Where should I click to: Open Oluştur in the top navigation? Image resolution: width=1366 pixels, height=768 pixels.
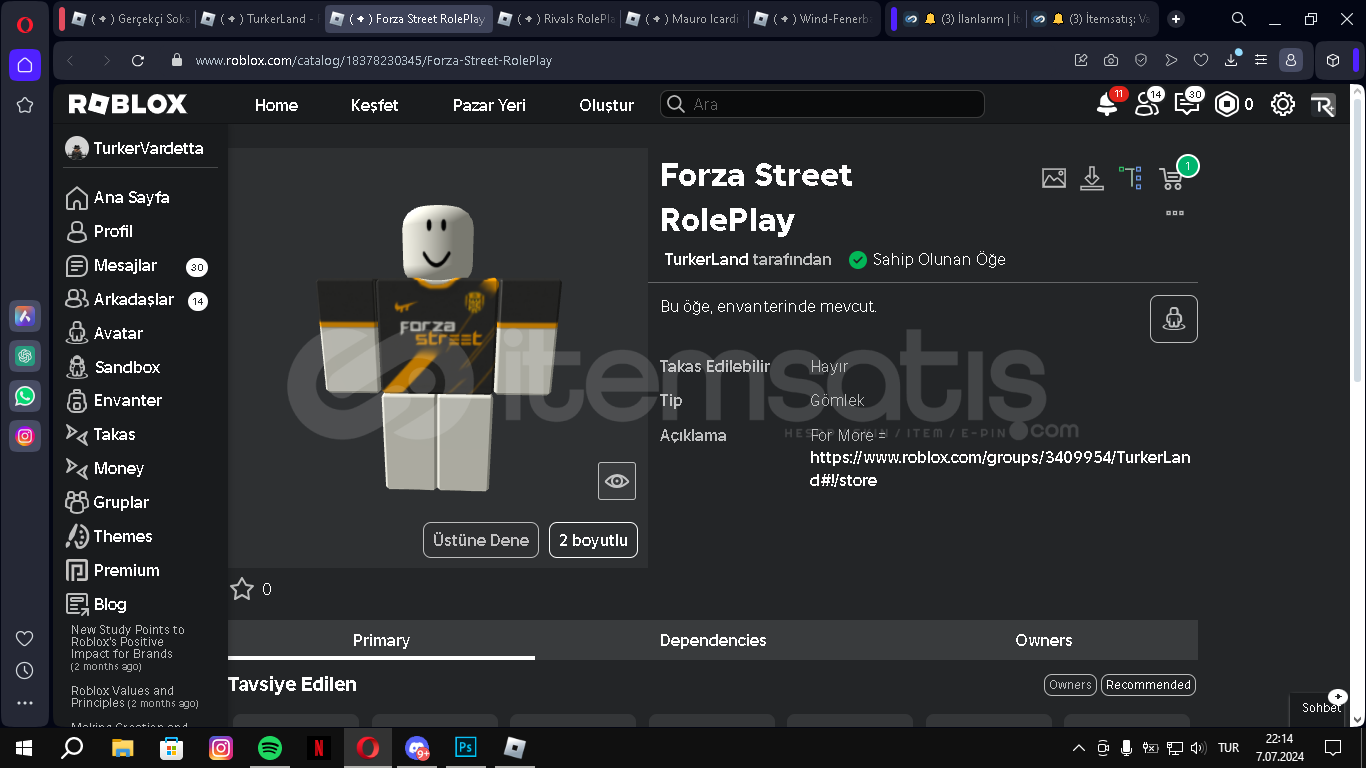pyautogui.click(x=607, y=105)
